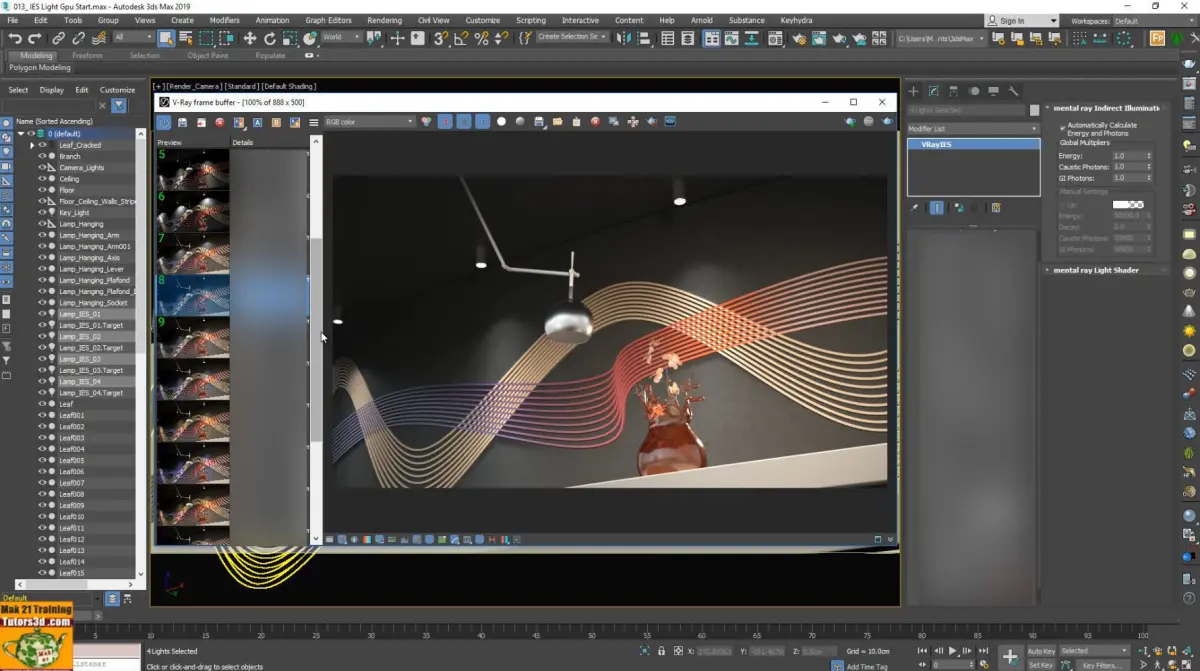Toggle Automatically Calculate Energy and Photons checkbox
The width and height of the screenshot is (1200, 671).
tap(1062, 127)
